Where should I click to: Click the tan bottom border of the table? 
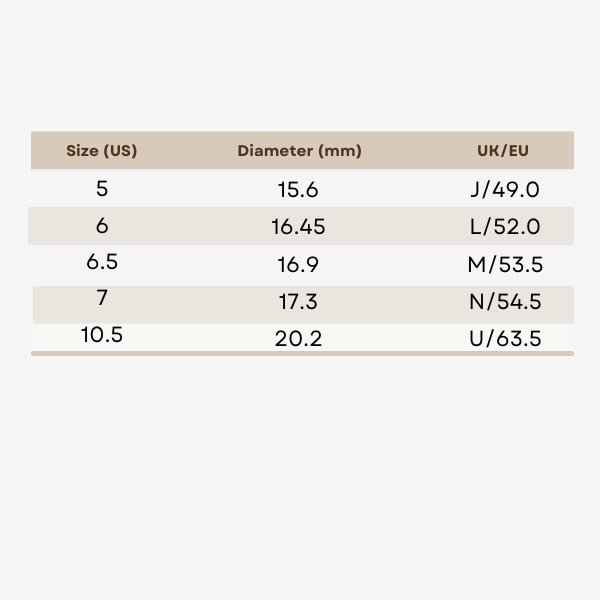pyautogui.click(x=302, y=353)
